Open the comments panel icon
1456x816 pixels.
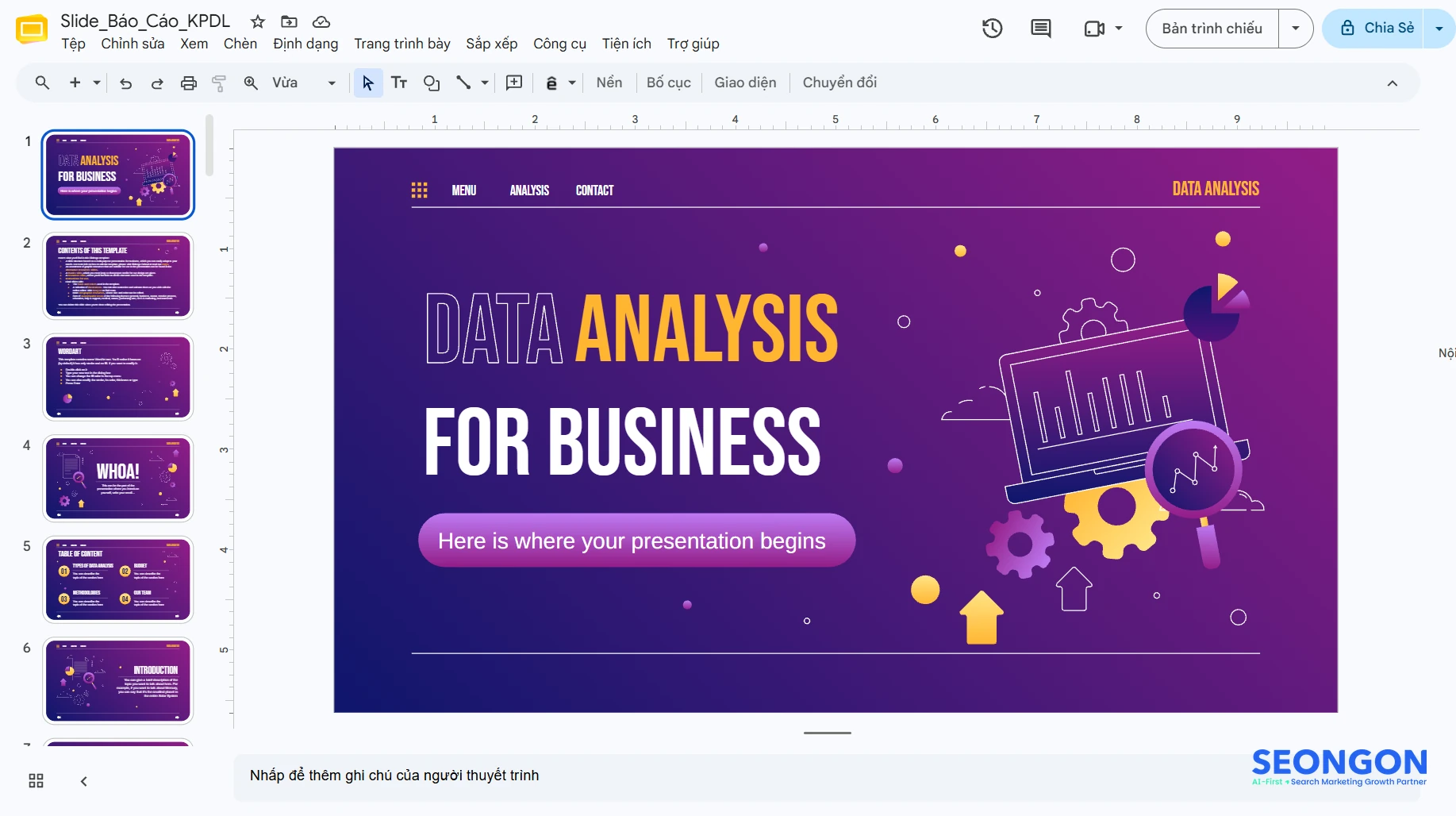(x=1041, y=29)
